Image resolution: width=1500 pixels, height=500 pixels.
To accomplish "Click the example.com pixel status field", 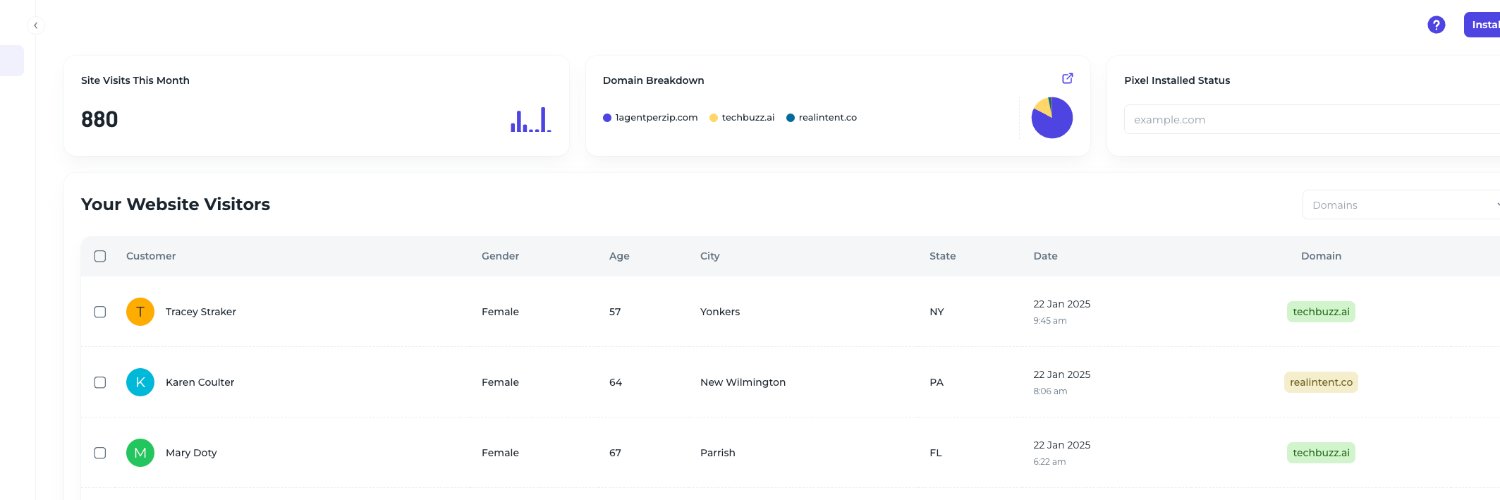I will 1312,119.
